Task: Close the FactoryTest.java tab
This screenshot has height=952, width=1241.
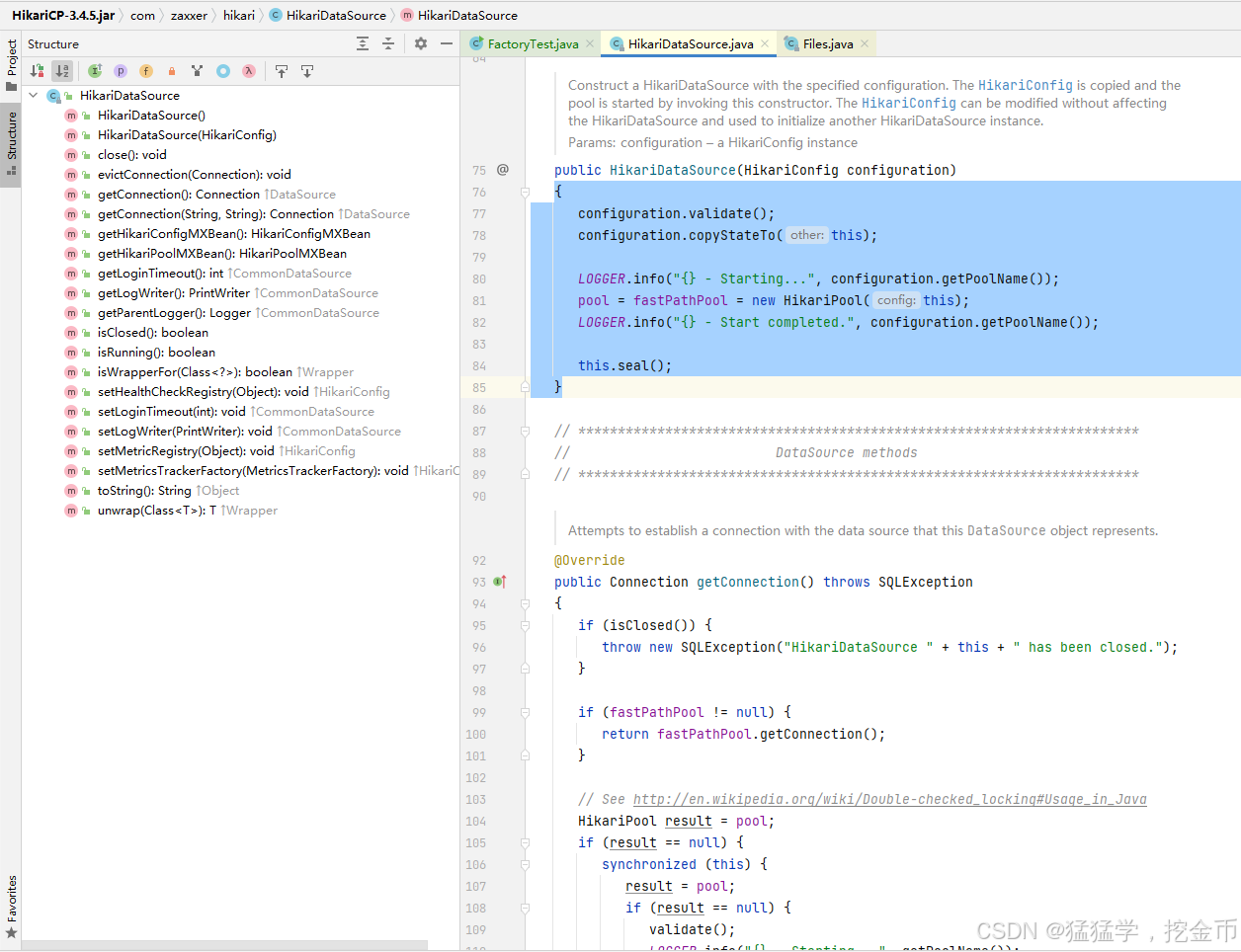Action: pos(590,43)
